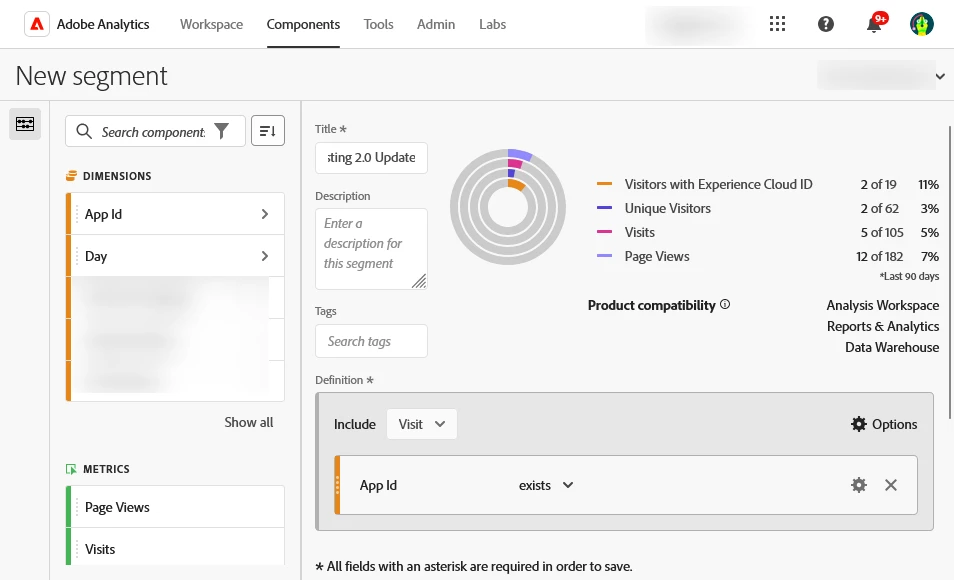Open the report suite selector chevron

tap(940, 76)
